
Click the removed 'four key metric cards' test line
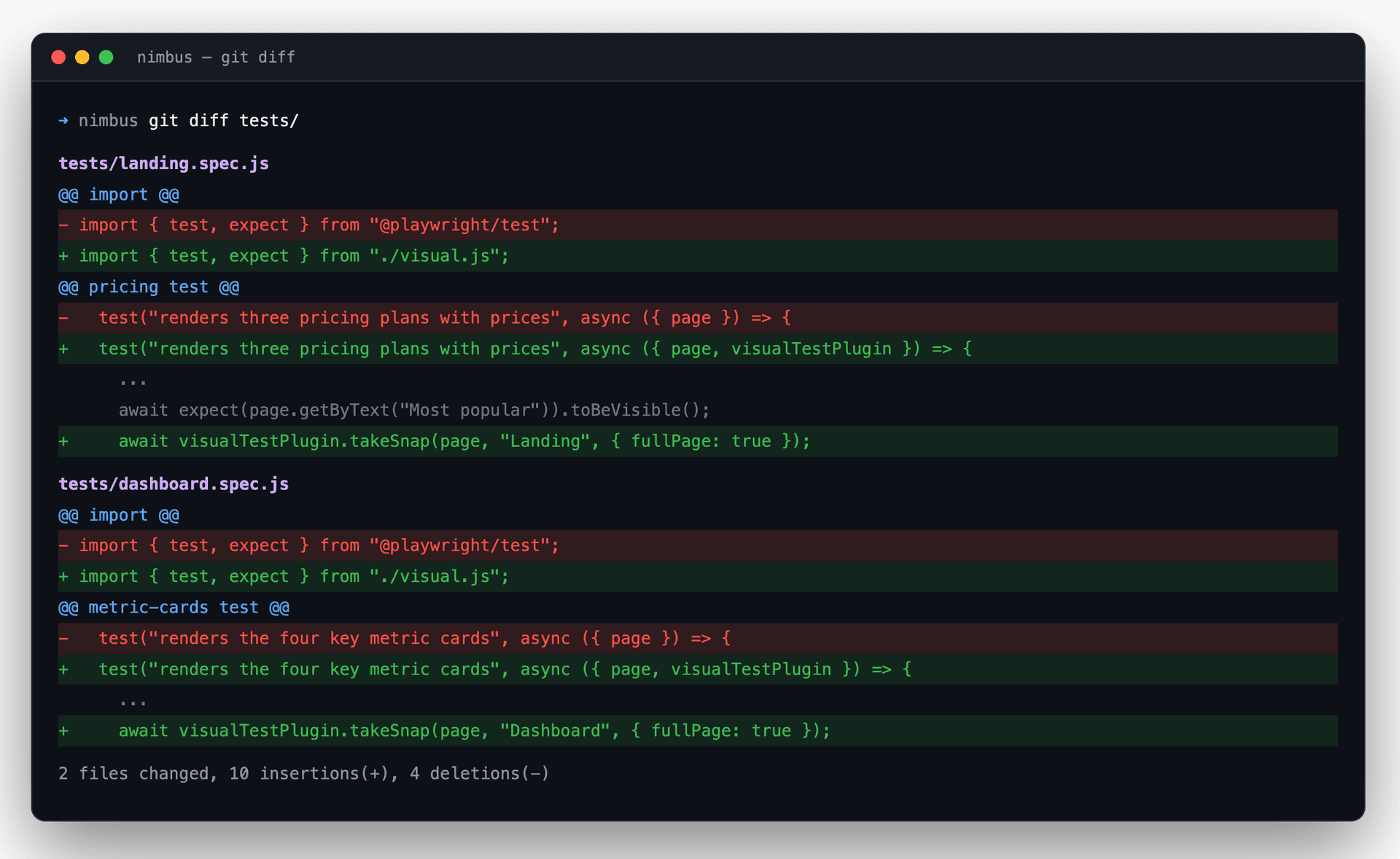[698, 638]
